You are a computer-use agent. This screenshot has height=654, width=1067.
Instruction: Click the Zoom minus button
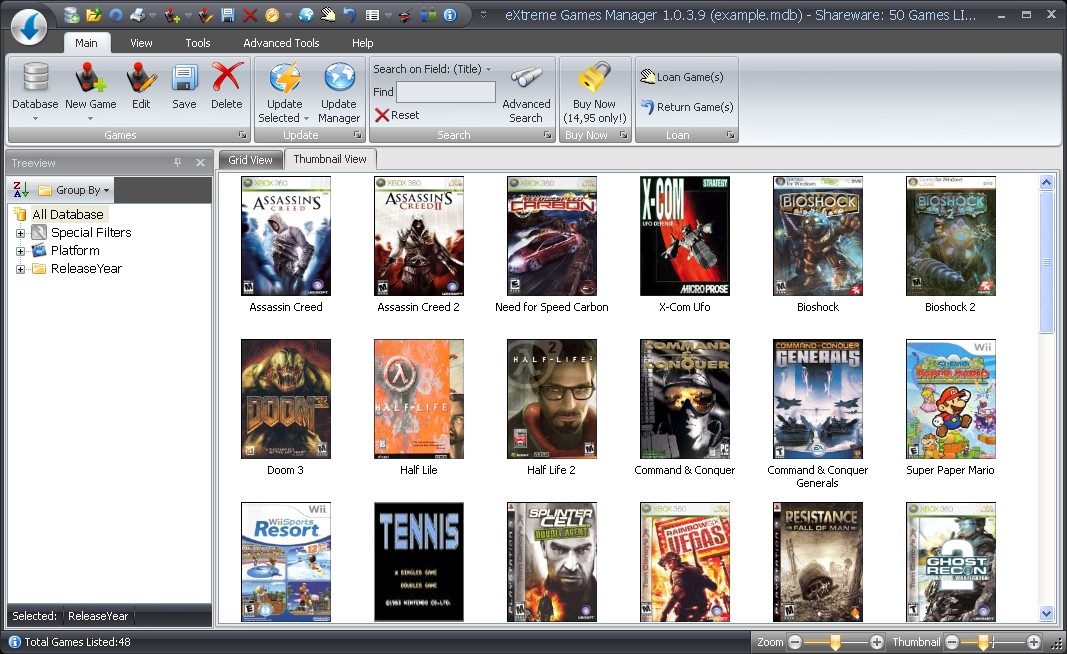[x=795, y=642]
